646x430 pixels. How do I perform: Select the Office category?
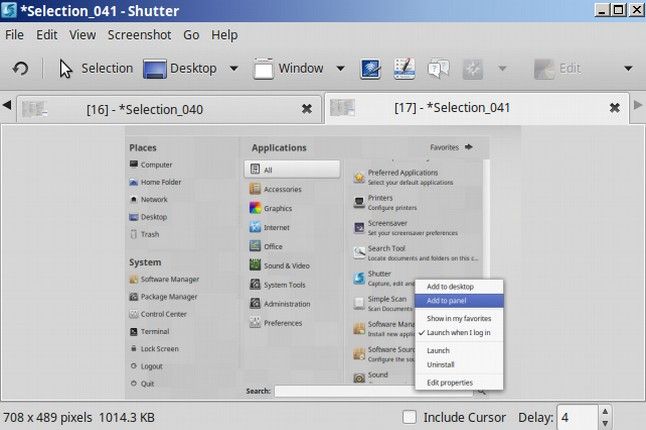[x=266, y=246]
